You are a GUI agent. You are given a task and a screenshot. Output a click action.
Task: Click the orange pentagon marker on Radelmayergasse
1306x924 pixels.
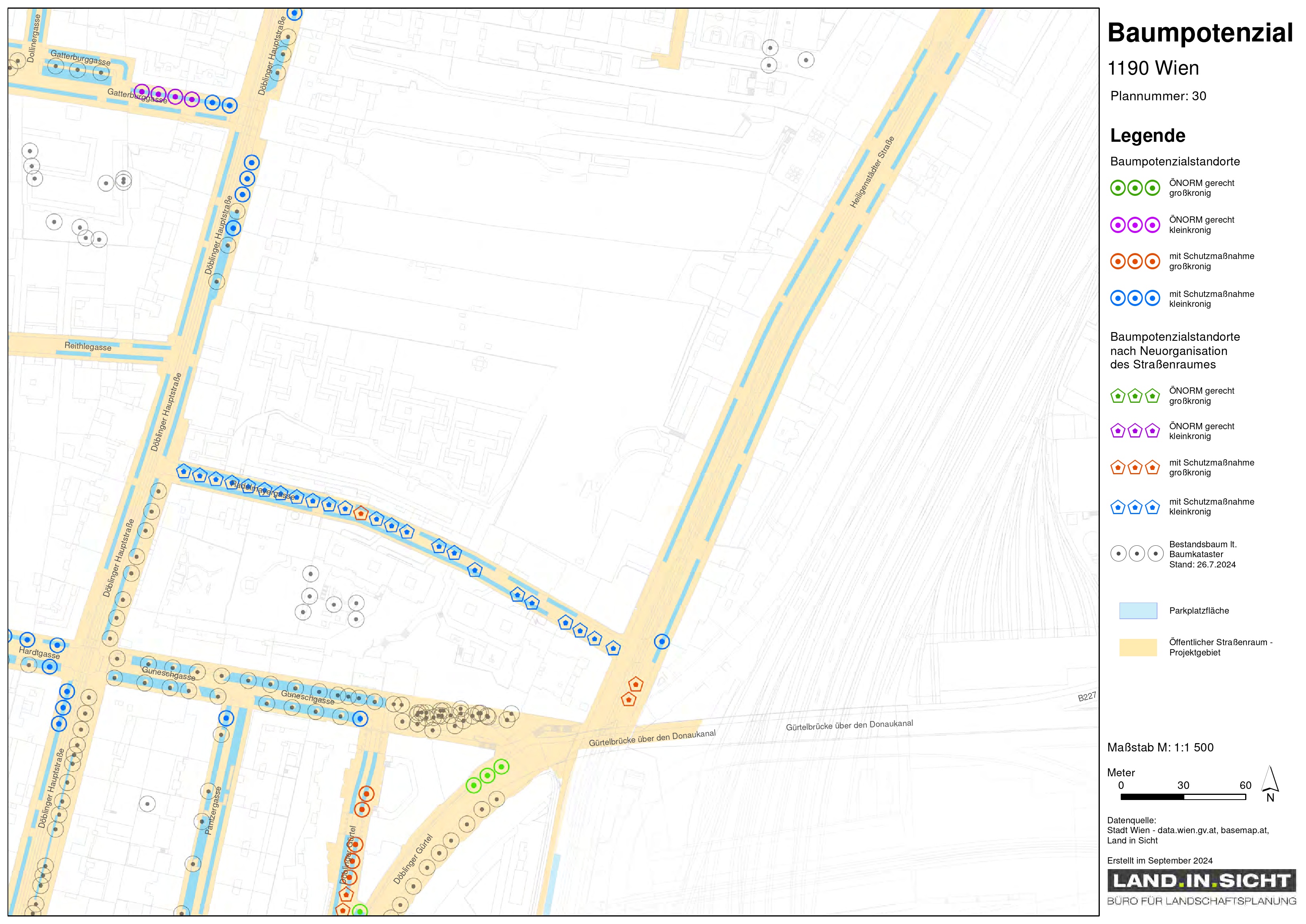click(x=361, y=513)
